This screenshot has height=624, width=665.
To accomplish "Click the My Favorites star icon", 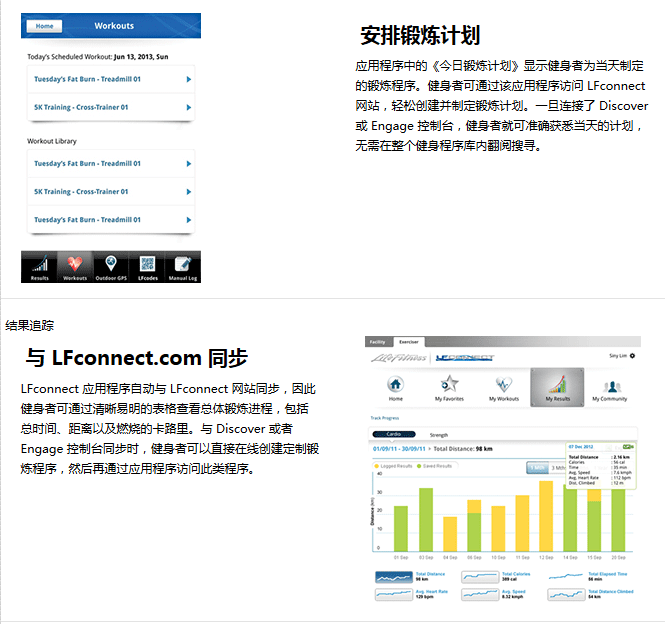I will click(x=449, y=386).
